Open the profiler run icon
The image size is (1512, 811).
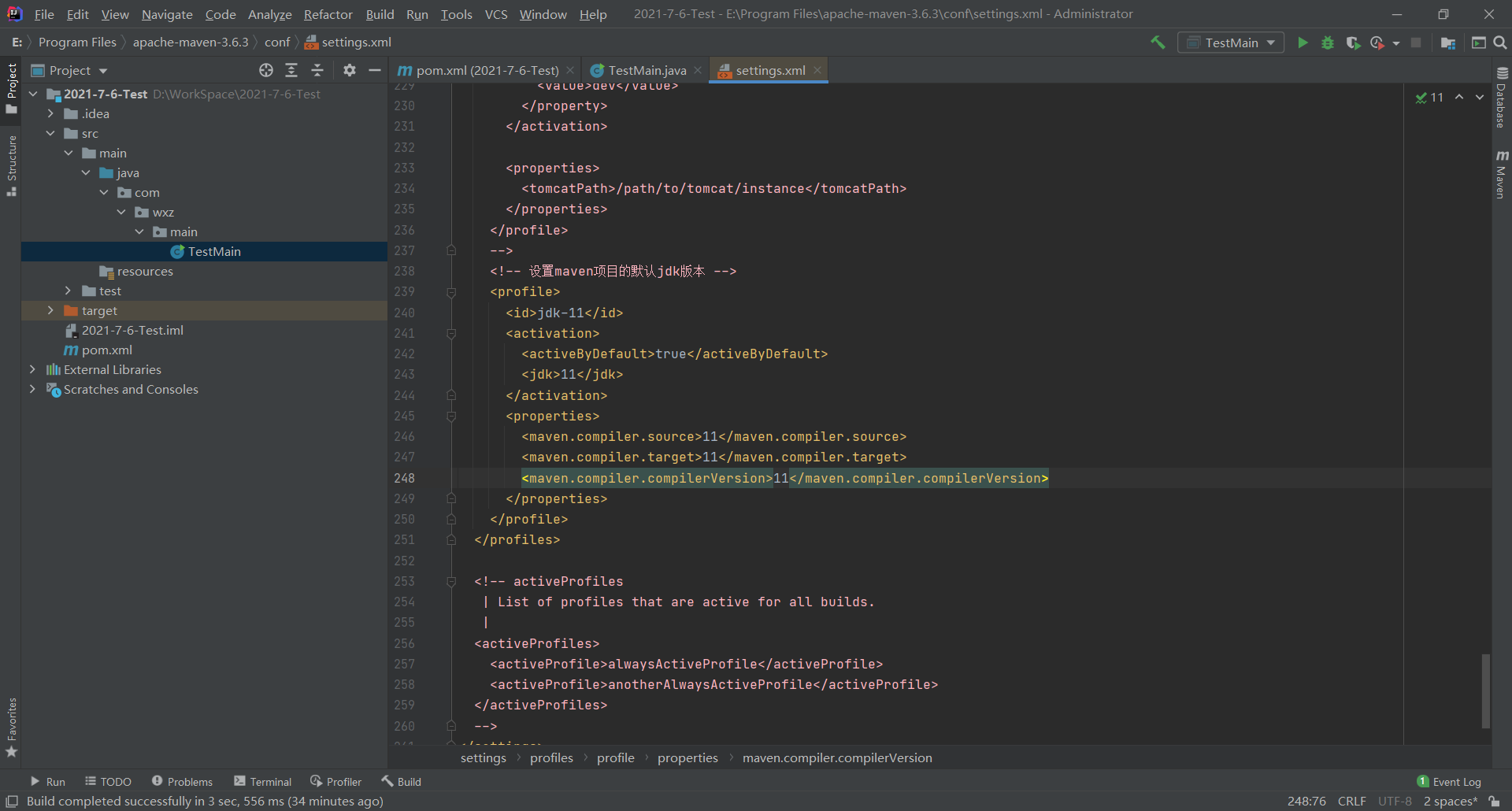pos(1377,43)
